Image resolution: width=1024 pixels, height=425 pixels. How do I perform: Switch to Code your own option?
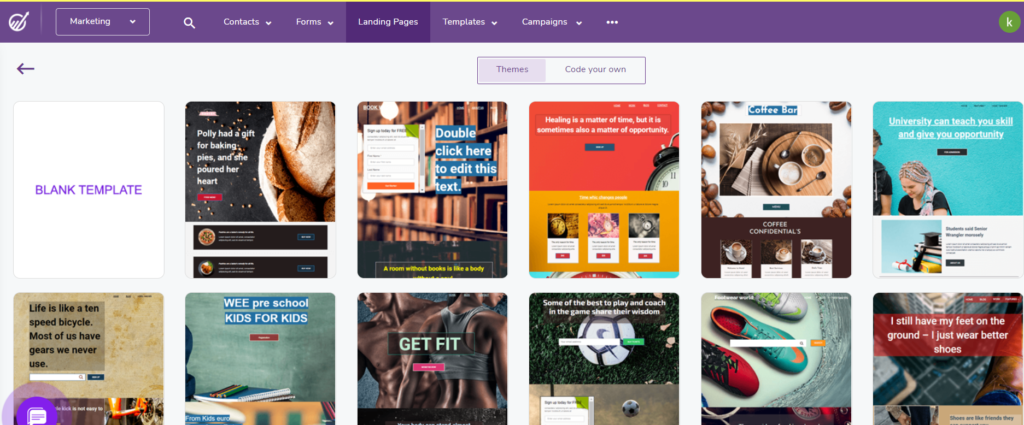(595, 70)
